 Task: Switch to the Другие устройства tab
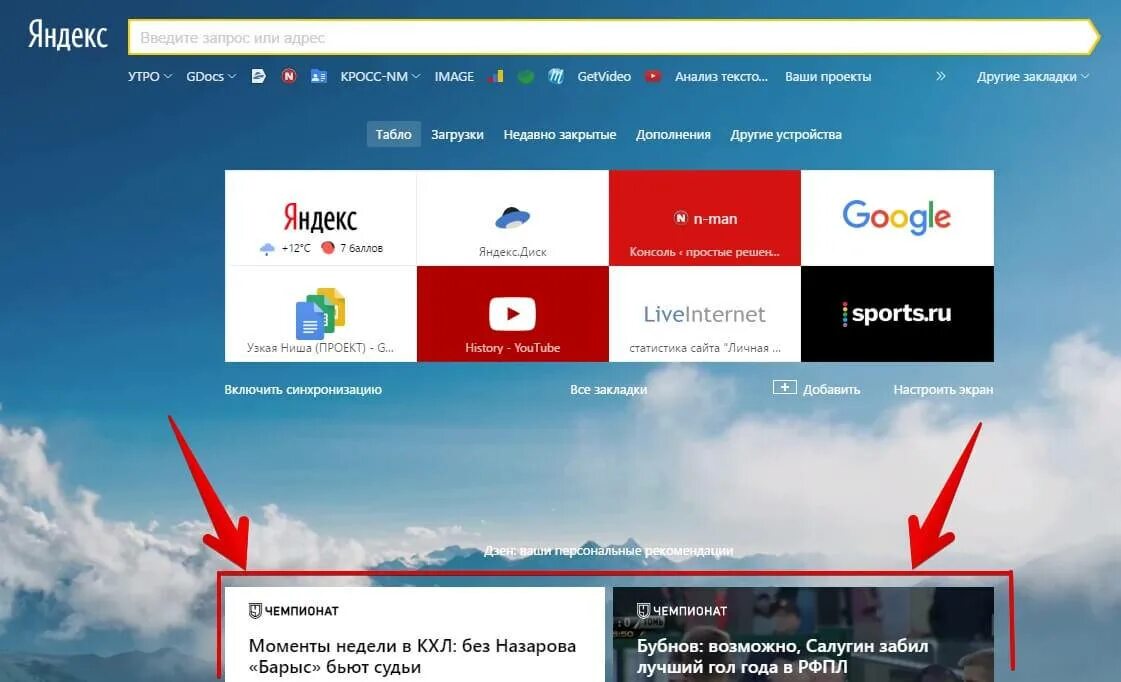(786, 134)
